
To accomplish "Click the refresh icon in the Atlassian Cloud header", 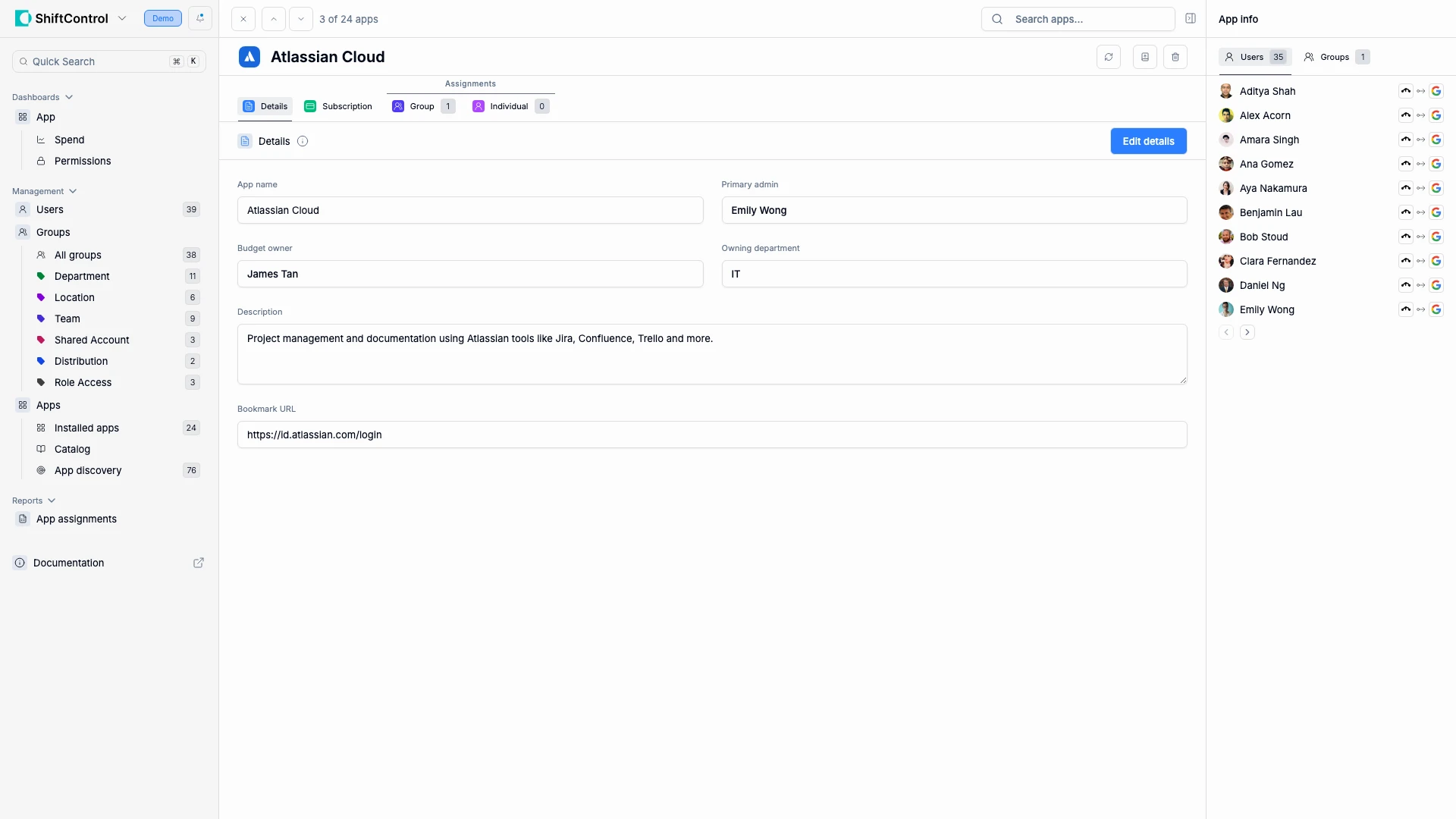I will coord(1109,57).
